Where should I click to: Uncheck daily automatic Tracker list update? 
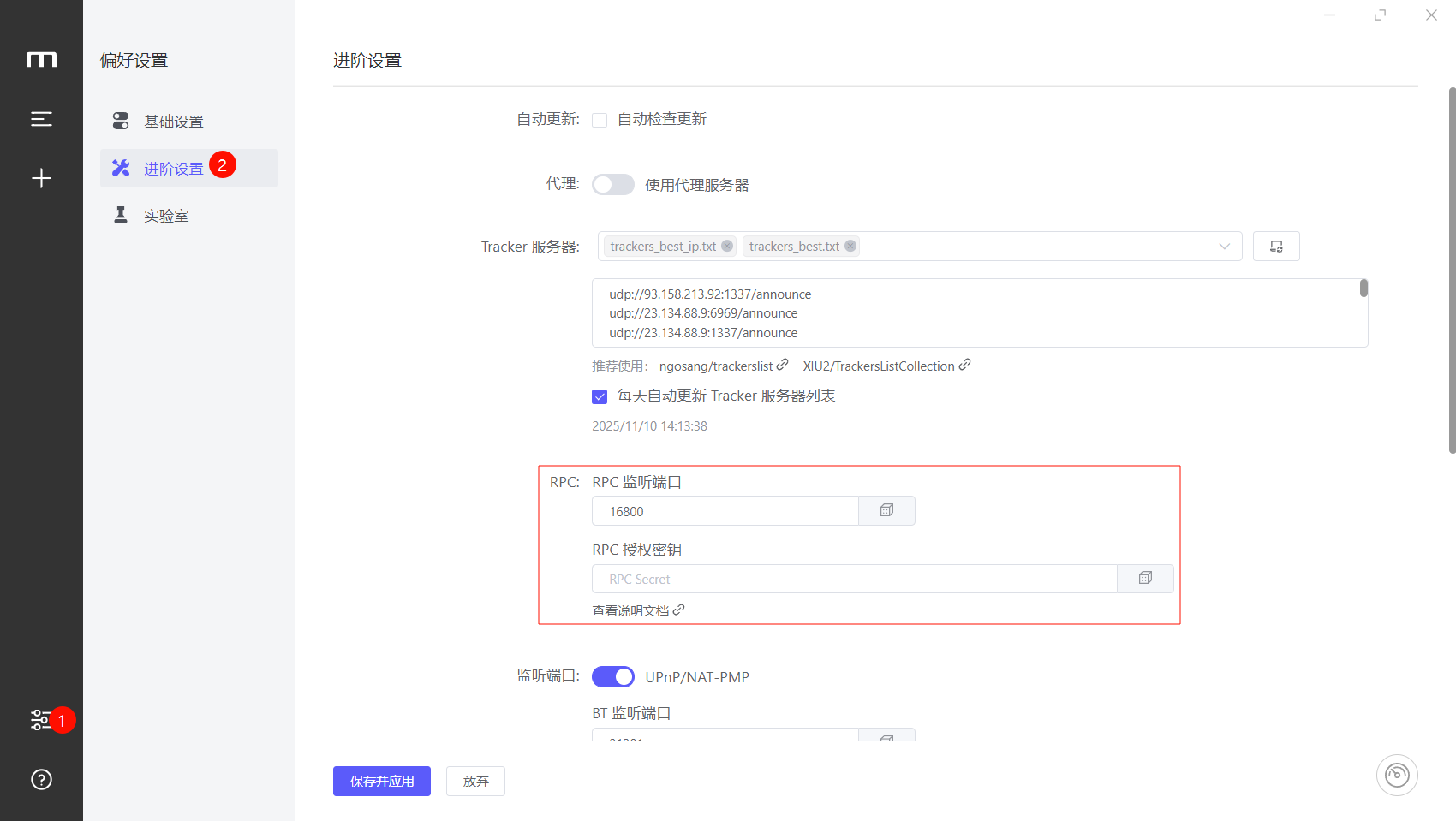(600, 396)
